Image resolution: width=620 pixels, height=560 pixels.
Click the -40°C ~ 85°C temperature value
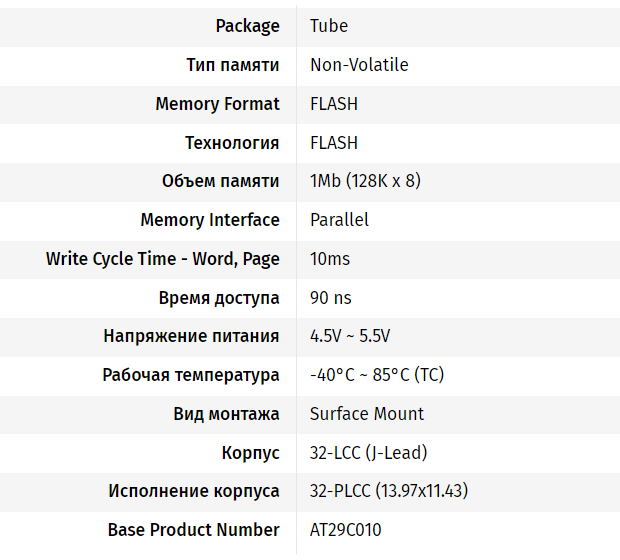[x=377, y=375]
